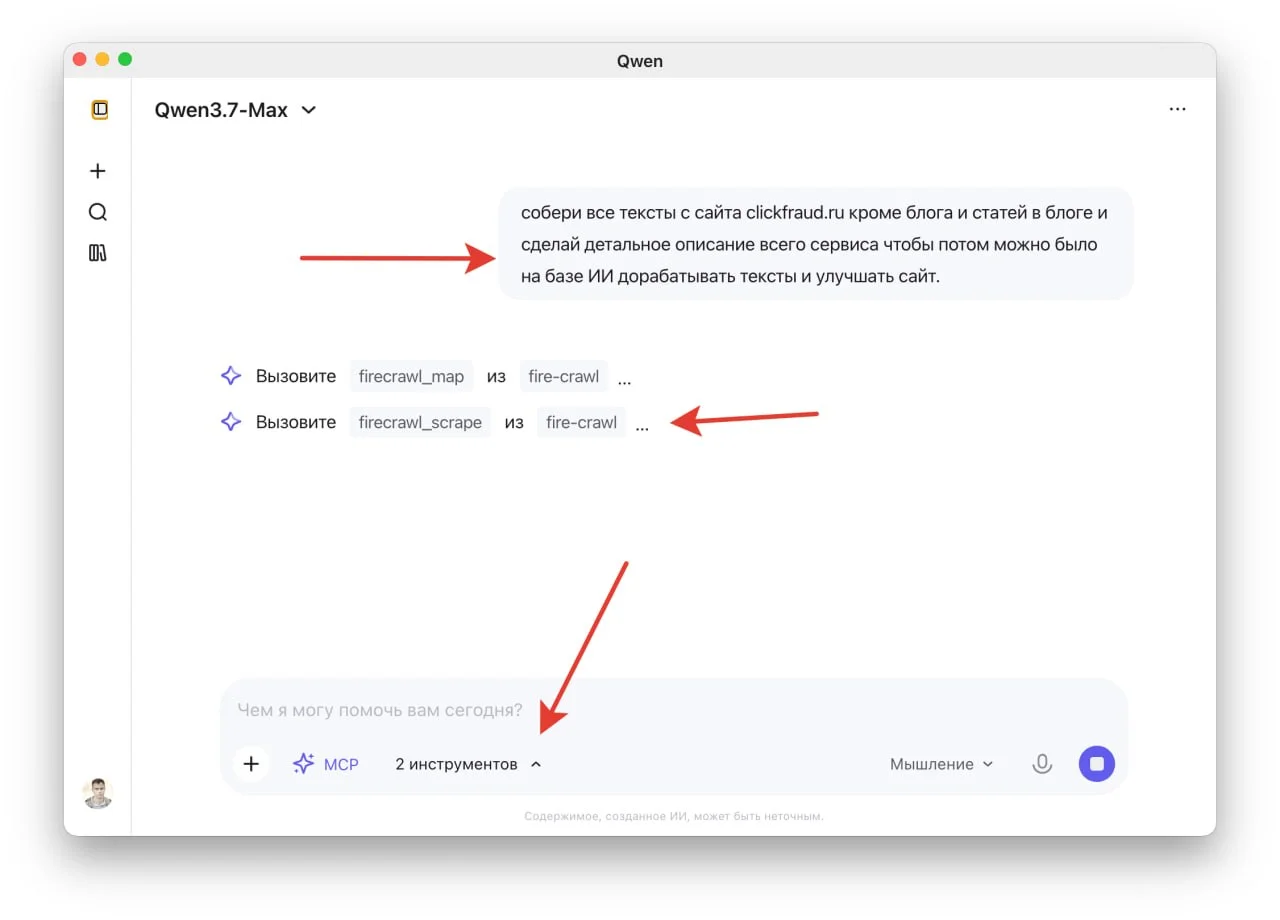Open the Qwen3.7-Max model selector

coord(235,110)
